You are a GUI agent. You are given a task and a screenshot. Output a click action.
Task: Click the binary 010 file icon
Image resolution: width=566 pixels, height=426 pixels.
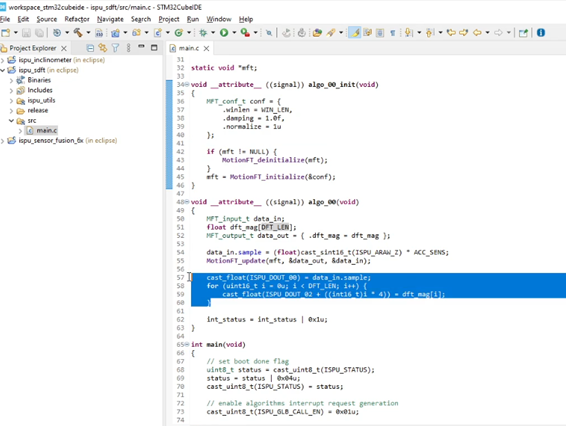[x=99, y=33]
